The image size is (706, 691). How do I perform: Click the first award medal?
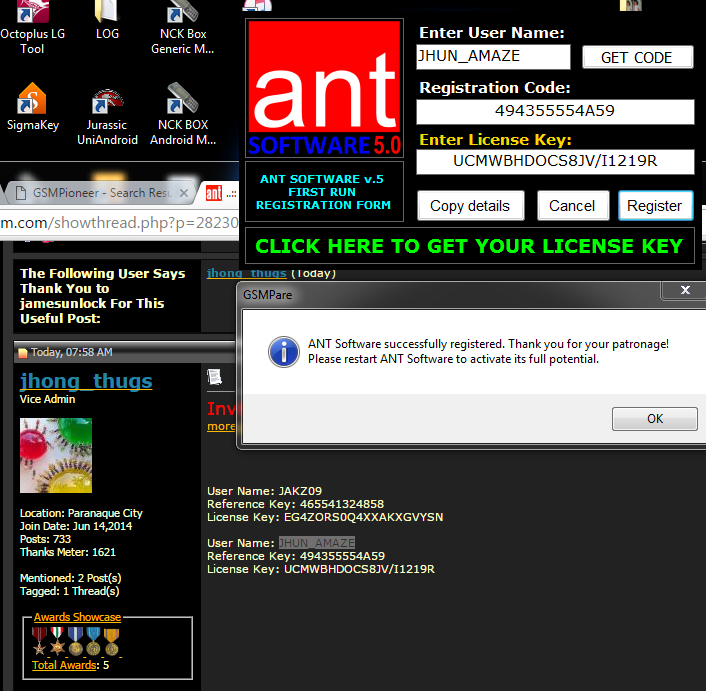39,641
